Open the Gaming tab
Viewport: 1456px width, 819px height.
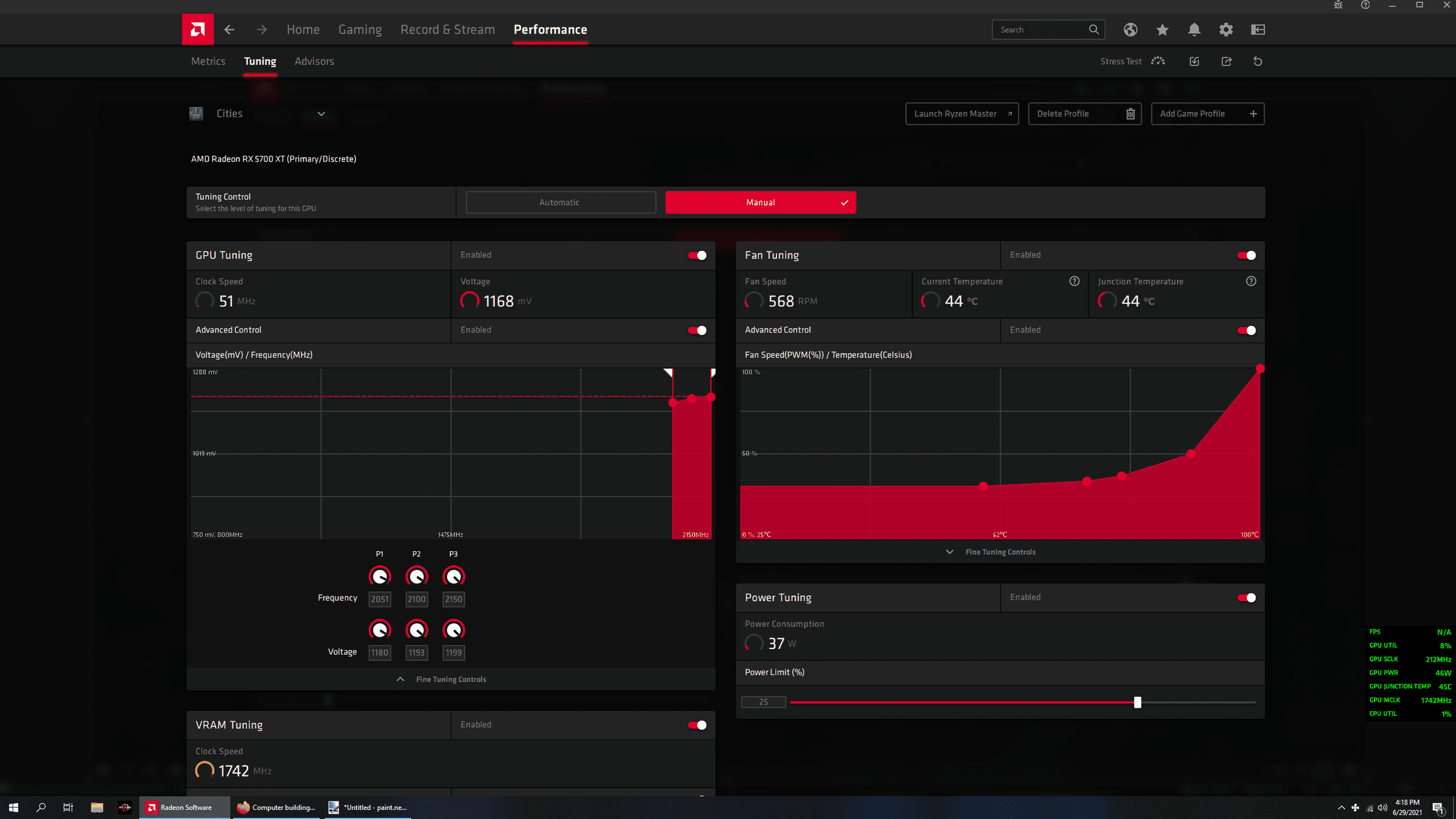(360, 30)
